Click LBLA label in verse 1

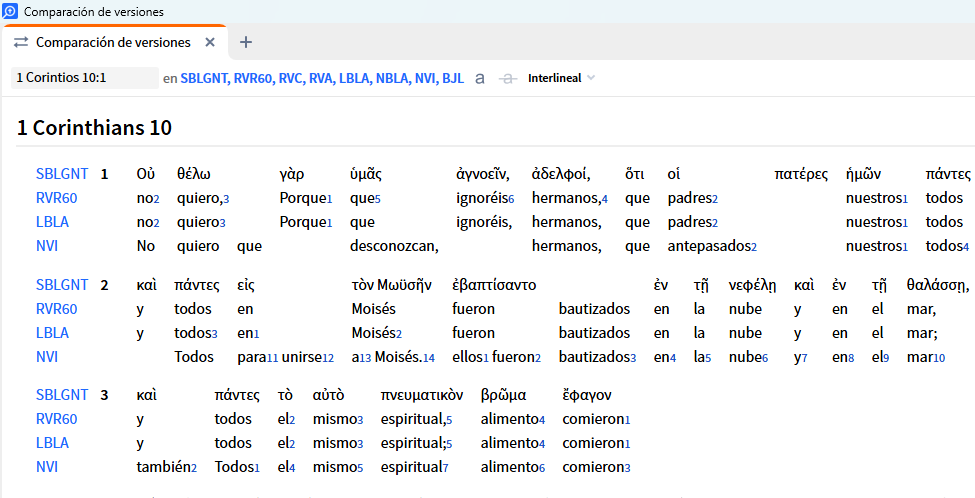[52, 222]
